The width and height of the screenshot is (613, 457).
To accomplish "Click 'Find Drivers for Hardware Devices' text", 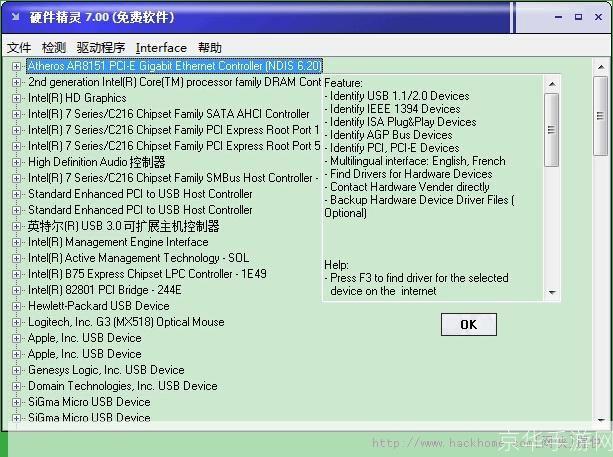I will tap(411, 174).
